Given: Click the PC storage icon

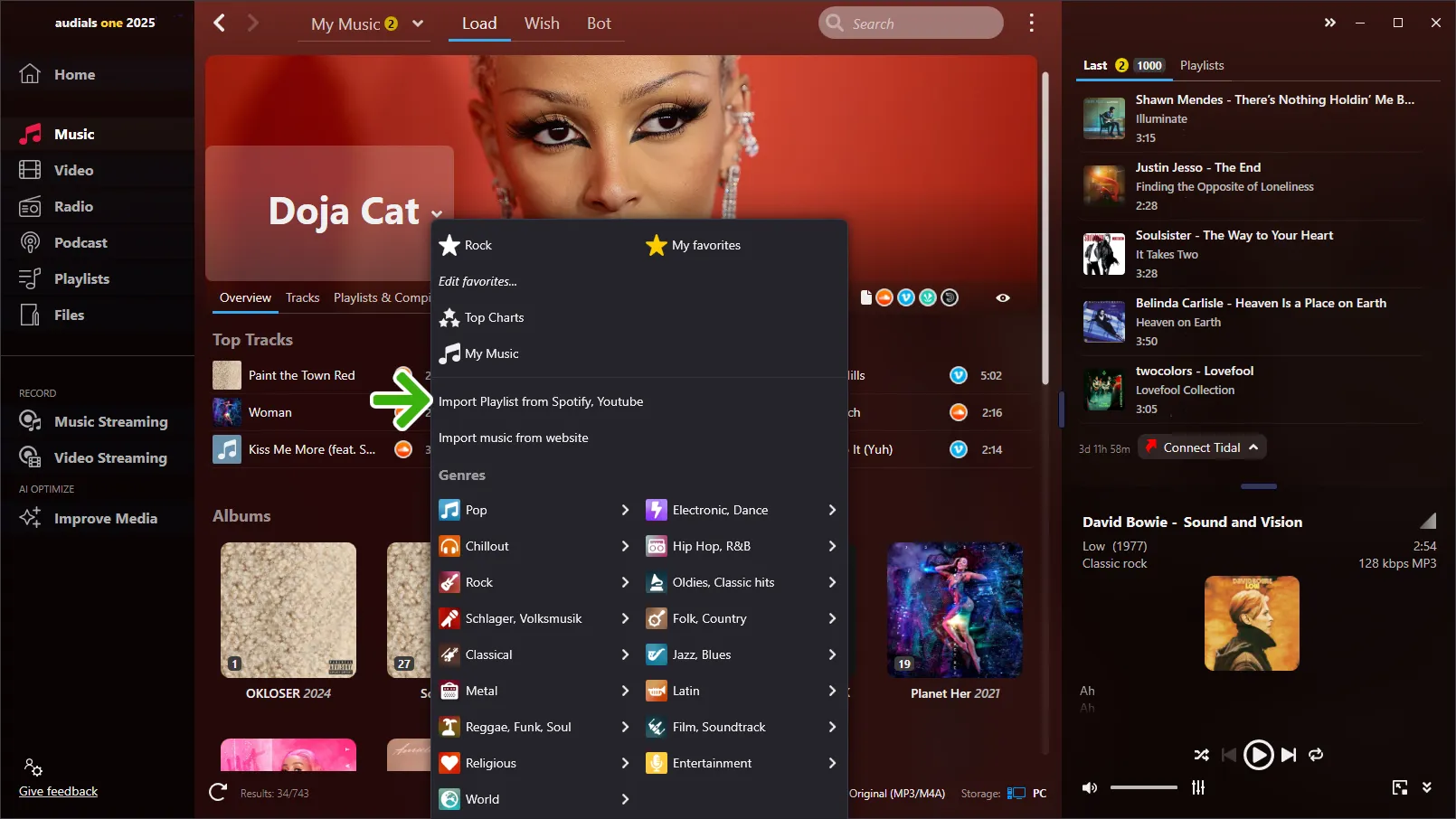Looking at the screenshot, I should tap(1016, 793).
